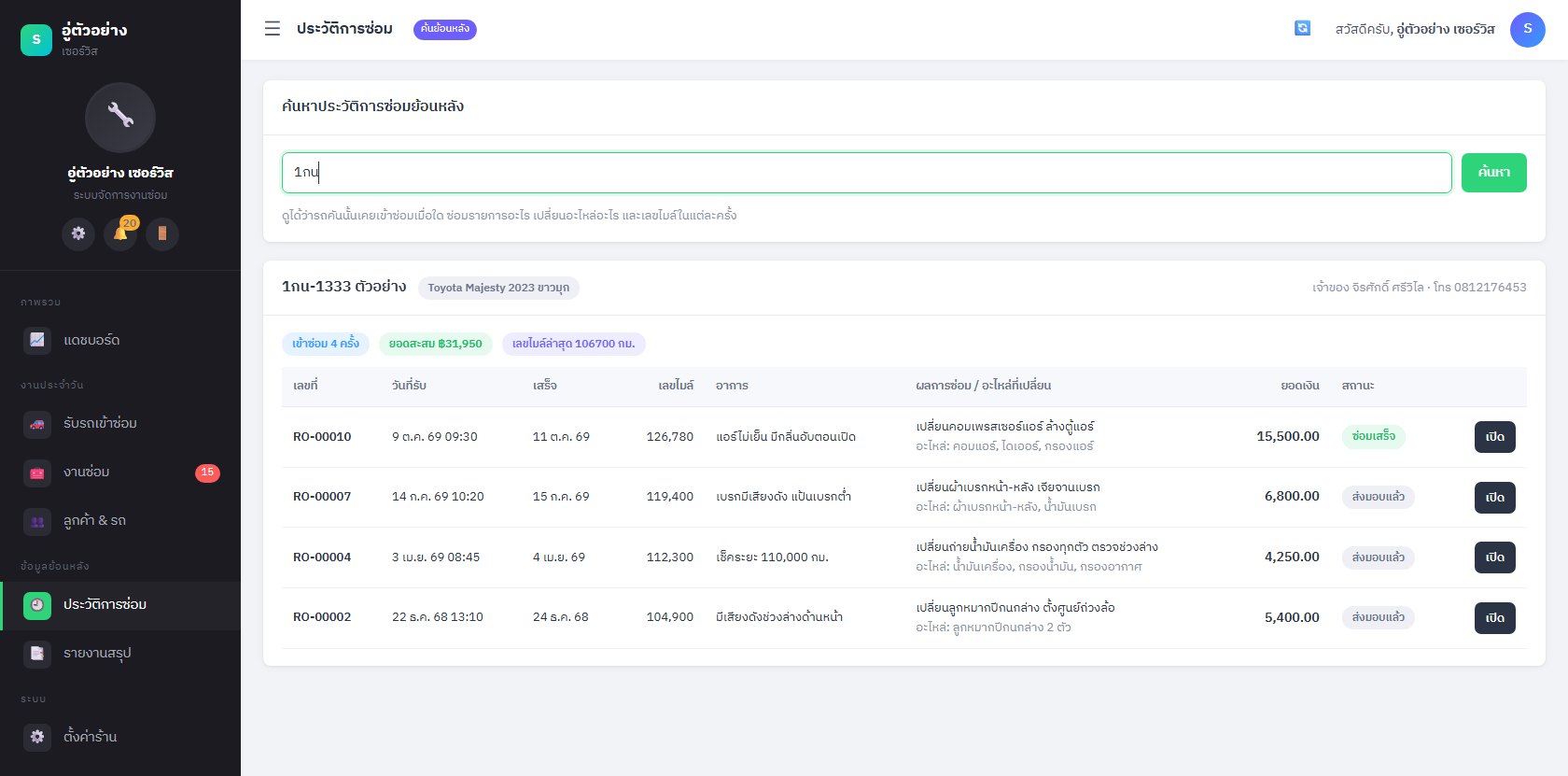
Task: Click the แดชบอร์ด chart icon
Action: click(37, 340)
